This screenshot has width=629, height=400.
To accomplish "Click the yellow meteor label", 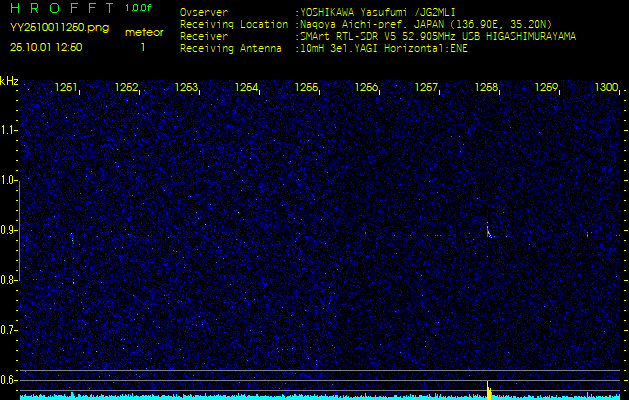I will [143, 32].
